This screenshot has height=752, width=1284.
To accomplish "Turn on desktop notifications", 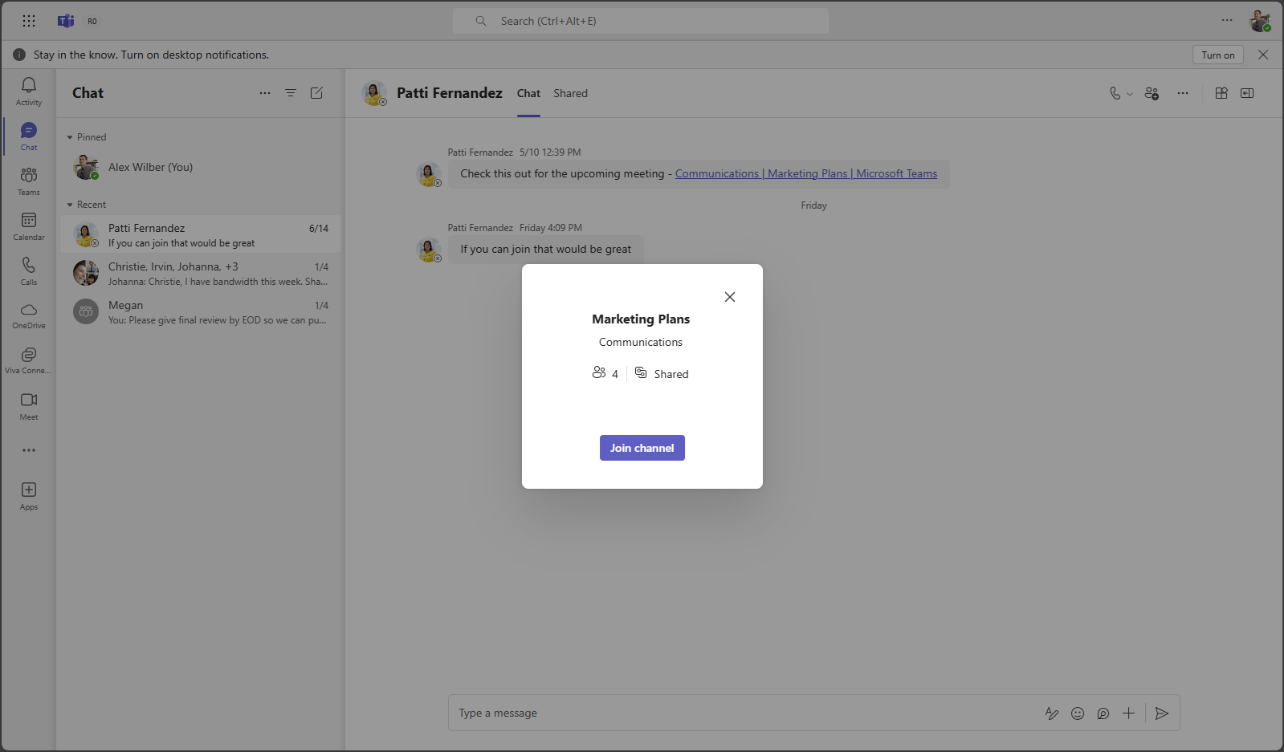I will pos(1217,55).
